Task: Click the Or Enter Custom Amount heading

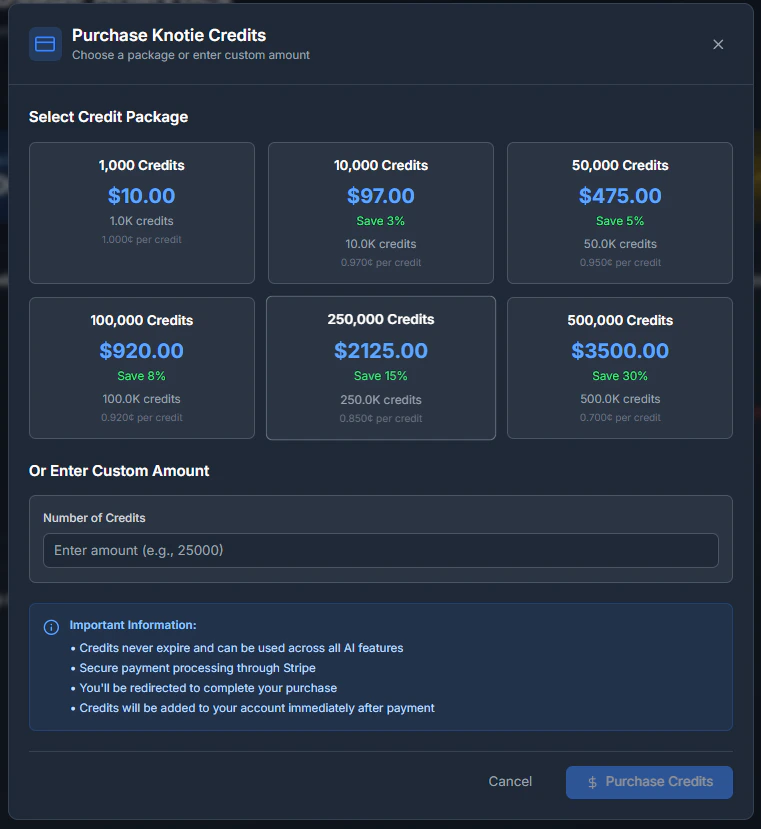Action: tap(120, 470)
